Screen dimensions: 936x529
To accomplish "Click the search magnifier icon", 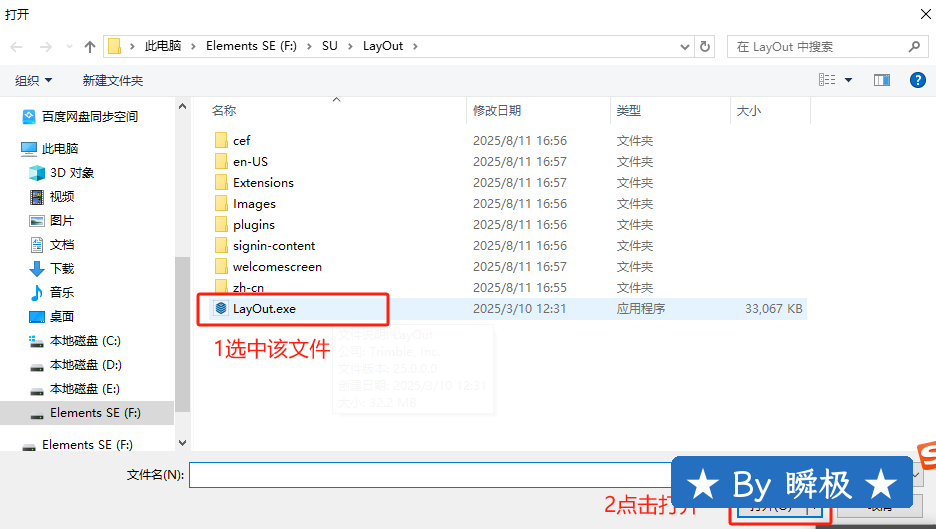I will tap(914, 47).
